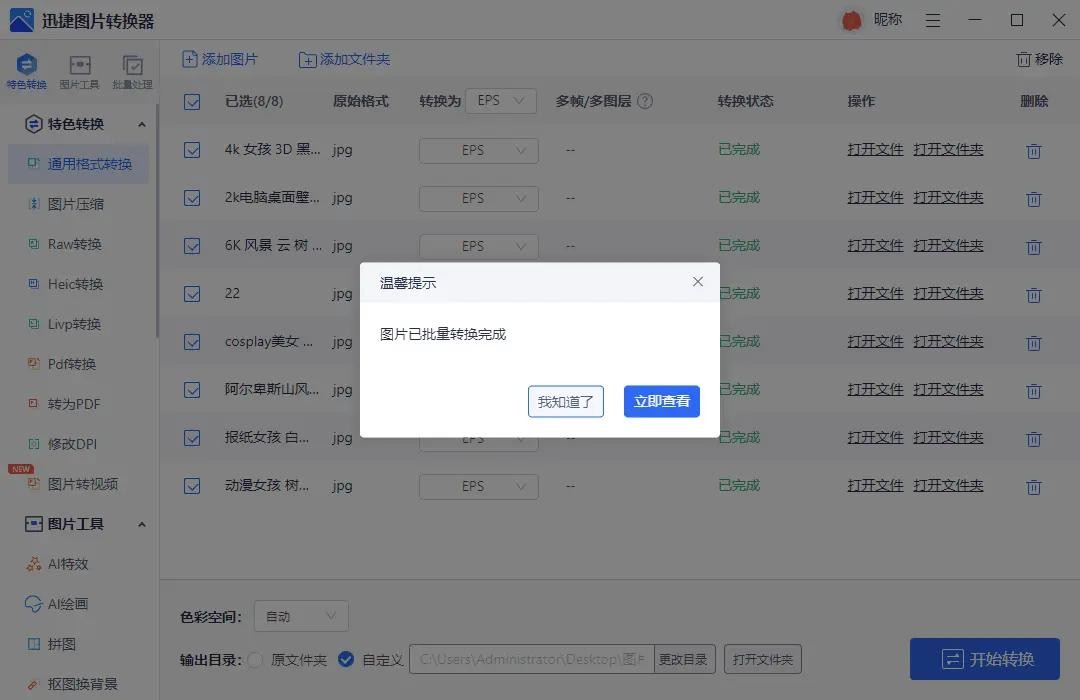Click trash icon for 动漫女孩 row

click(x=1034, y=487)
